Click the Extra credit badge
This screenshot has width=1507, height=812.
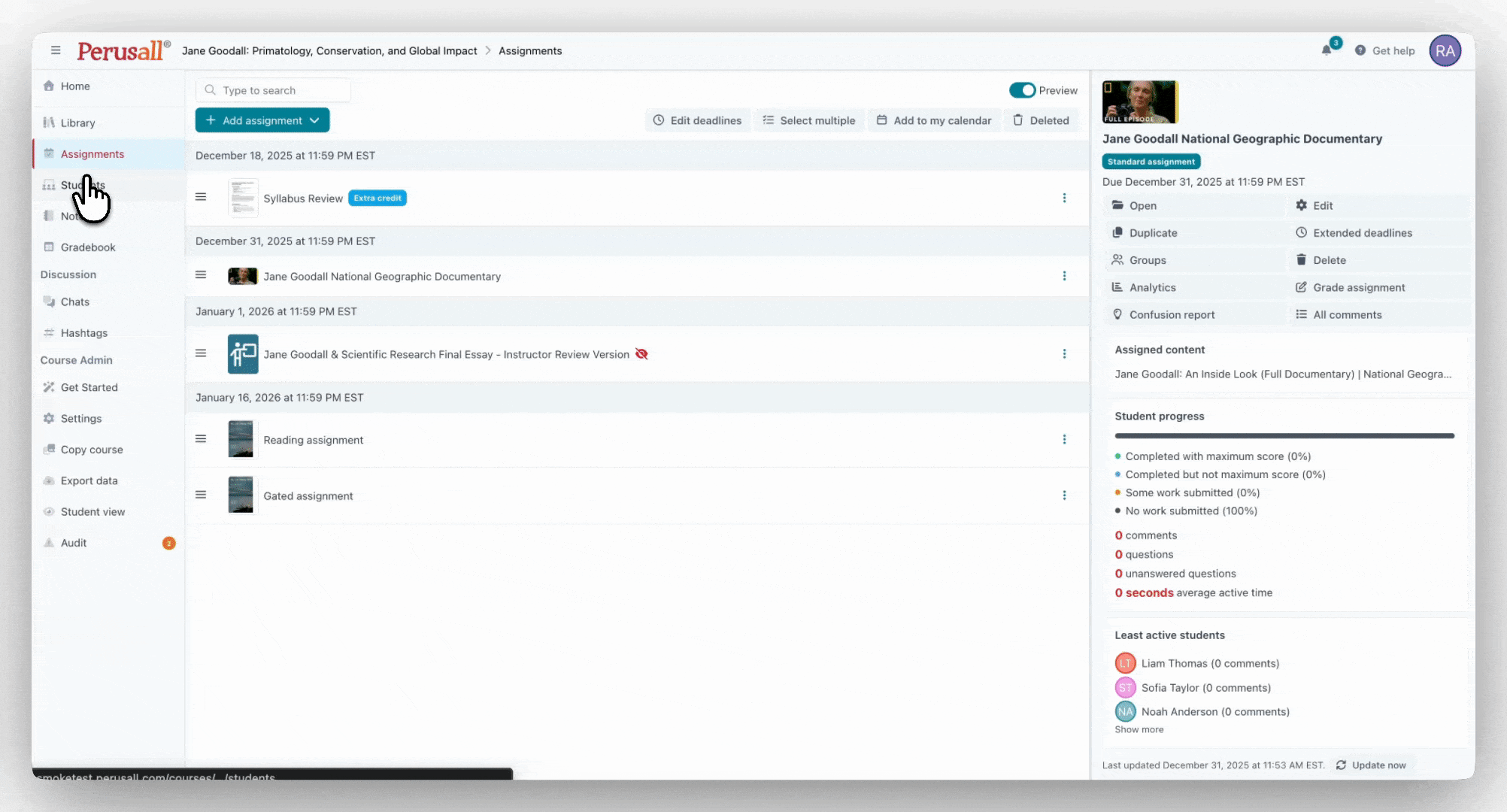(x=378, y=198)
